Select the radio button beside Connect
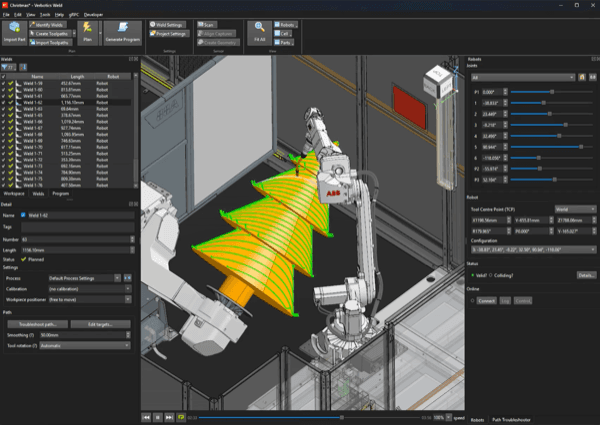The width and height of the screenshot is (600, 425). [473, 301]
